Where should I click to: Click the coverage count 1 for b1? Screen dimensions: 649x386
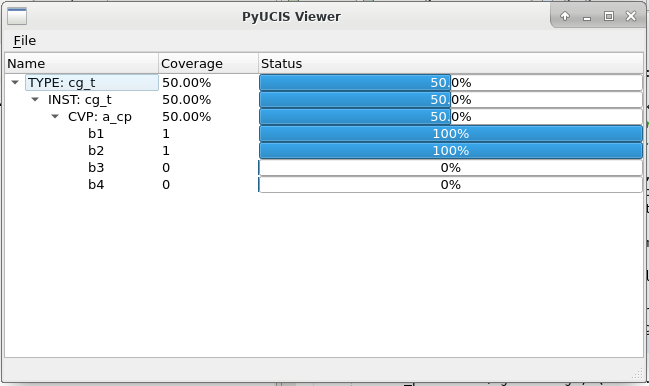pos(166,134)
